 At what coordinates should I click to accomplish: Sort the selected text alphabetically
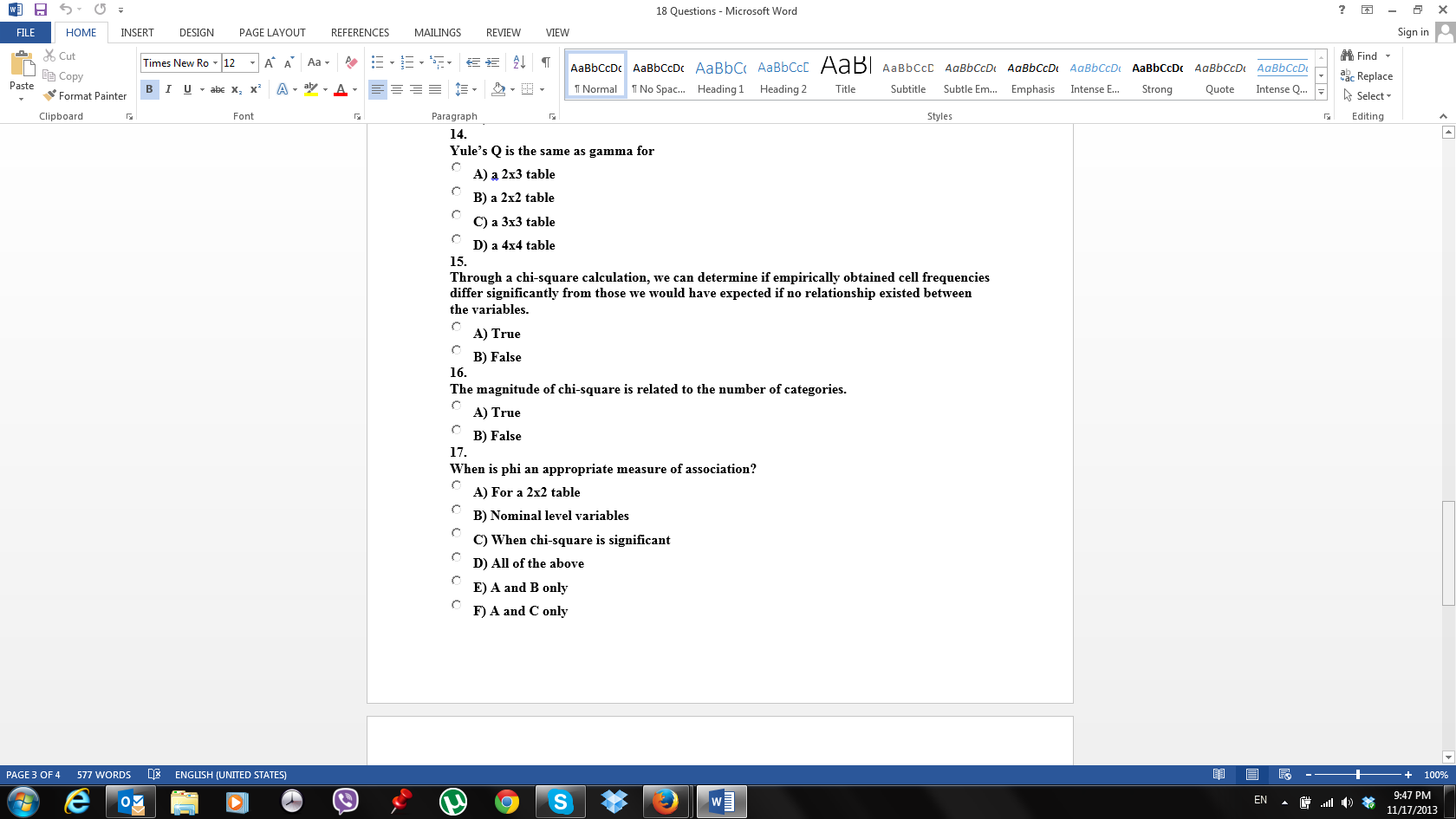click(x=519, y=62)
